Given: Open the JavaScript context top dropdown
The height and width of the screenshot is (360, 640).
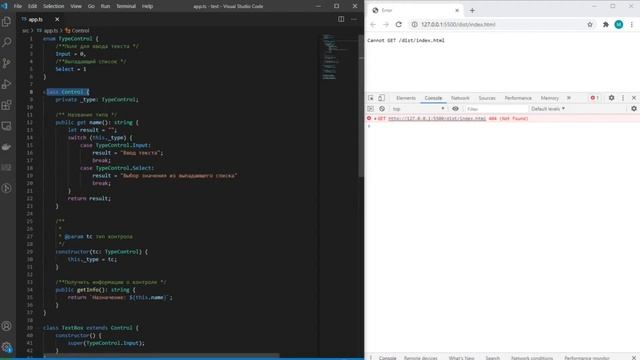Looking at the screenshot, I should [418, 109].
